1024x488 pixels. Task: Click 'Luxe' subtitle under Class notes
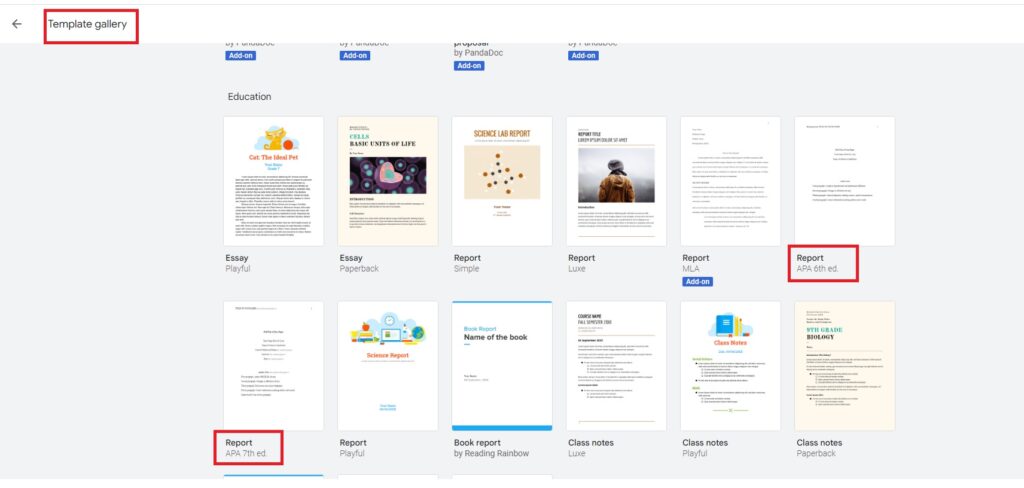[x=578, y=453]
